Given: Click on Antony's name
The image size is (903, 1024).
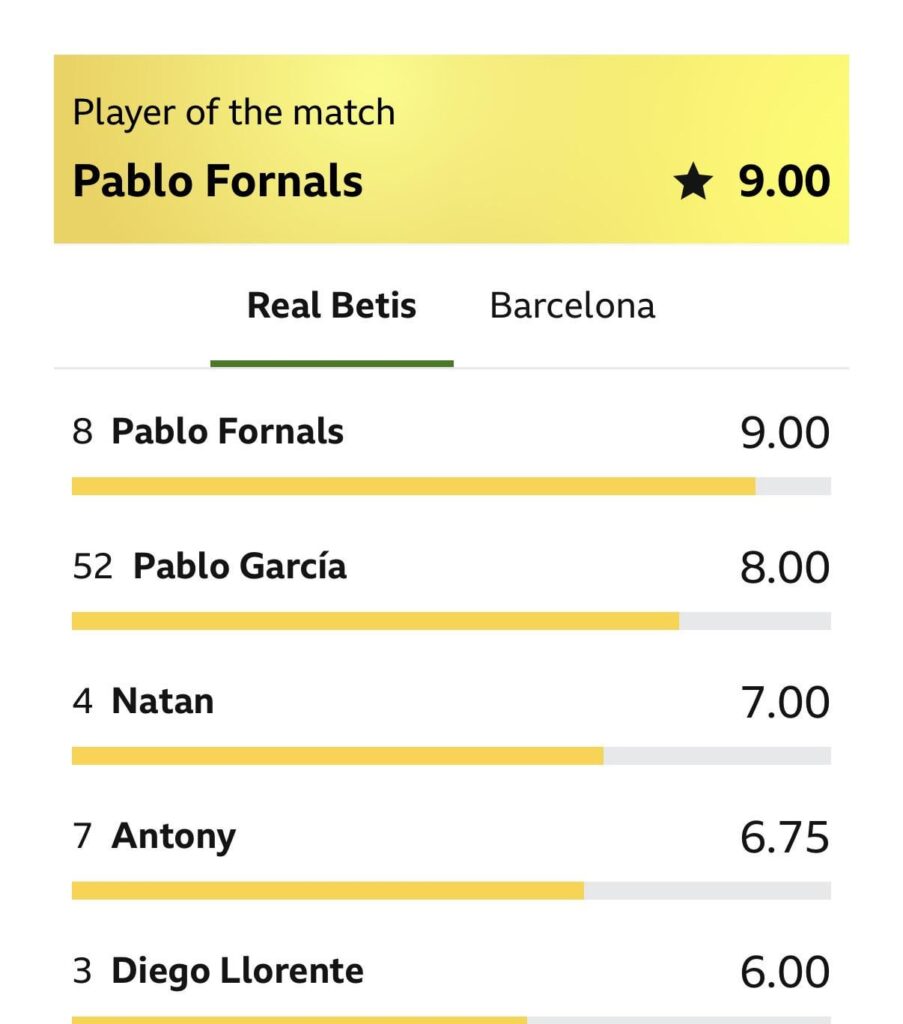Looking at the screenshot, I should point(173,836).
